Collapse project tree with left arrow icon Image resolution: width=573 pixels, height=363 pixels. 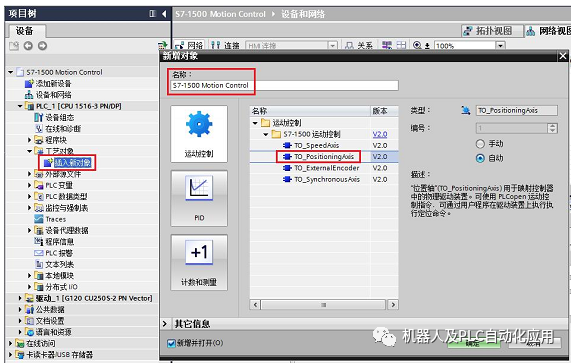pyautogui.click(x=164, y=14)
